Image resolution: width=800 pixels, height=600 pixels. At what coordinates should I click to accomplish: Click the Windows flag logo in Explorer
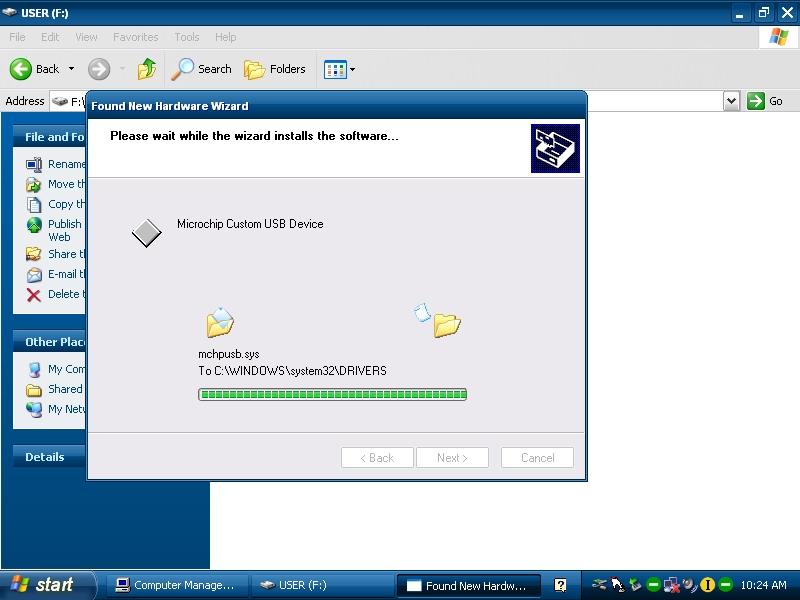click(779, 37)
